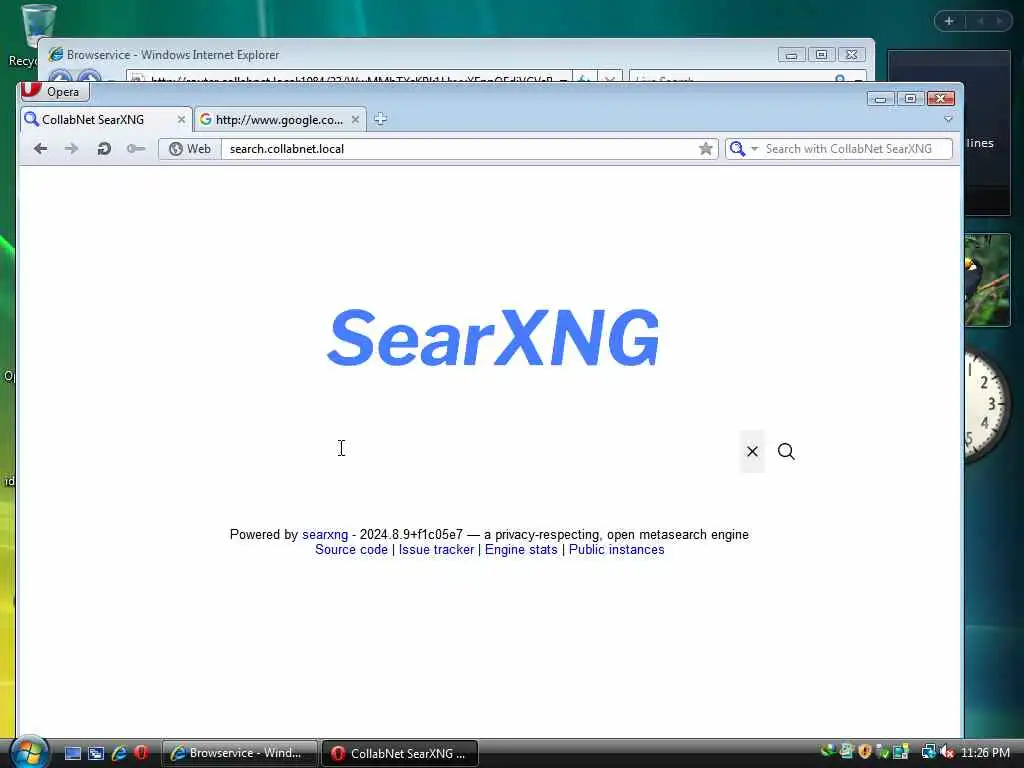Screen dimensions: 1024x768
Task: Click the taskbar clock 11:26 PM
Action: tap(985, 753)
